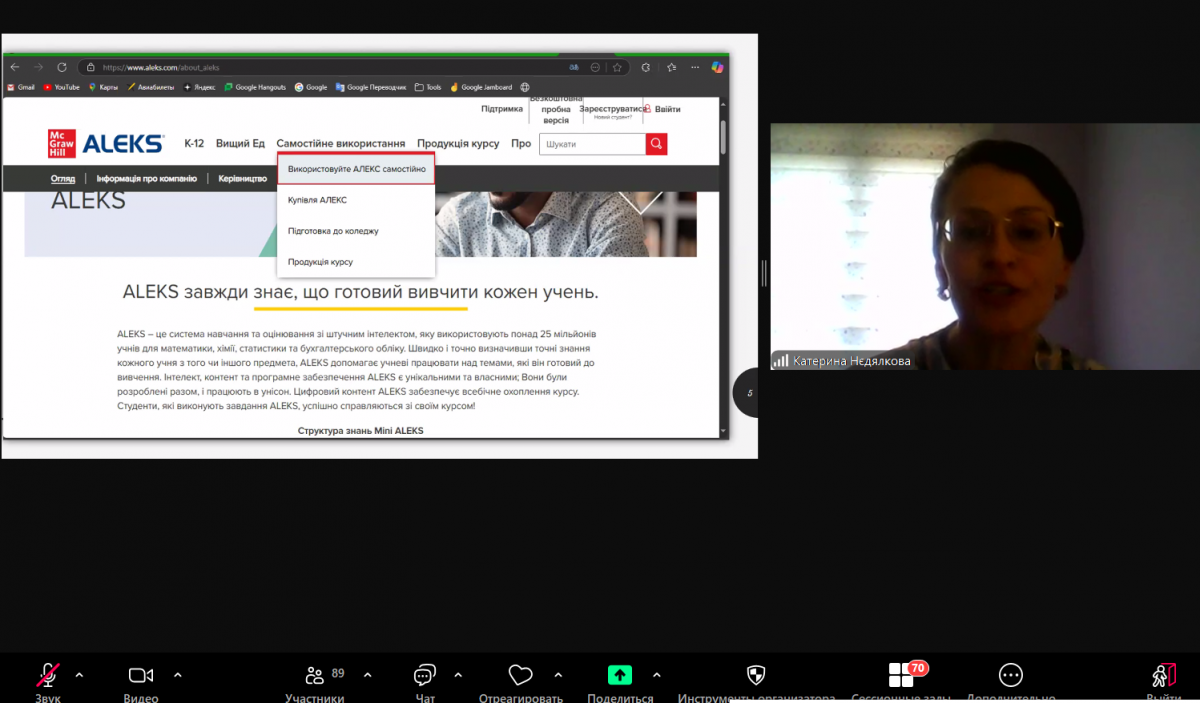Open video options arrow next to Видео
The width and height of the screenshot is (1200, 703).
click(178, 674)
